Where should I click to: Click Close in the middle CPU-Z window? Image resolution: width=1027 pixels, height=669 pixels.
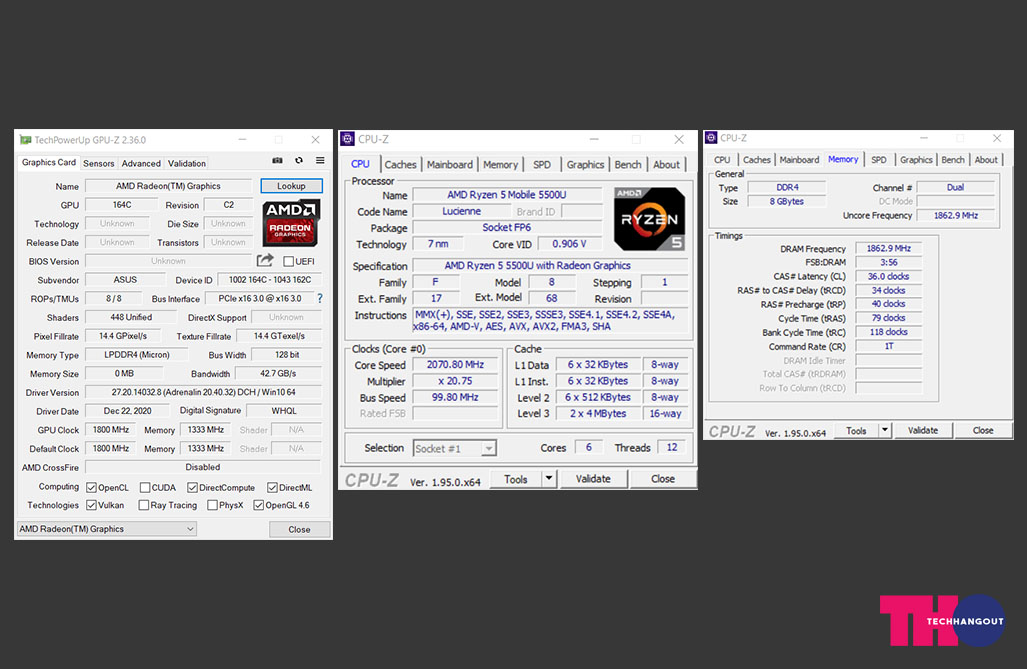point(663,479)
